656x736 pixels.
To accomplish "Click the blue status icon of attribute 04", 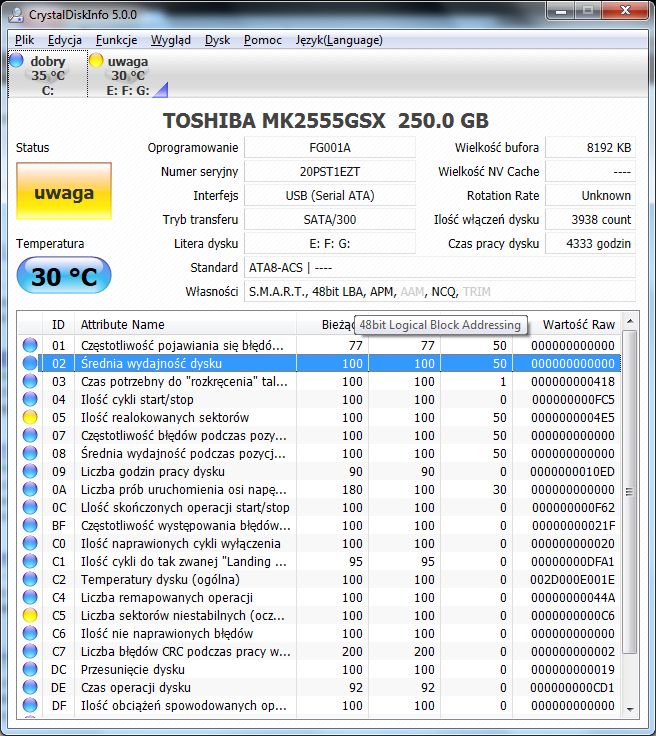I will [x=30, y=399].
